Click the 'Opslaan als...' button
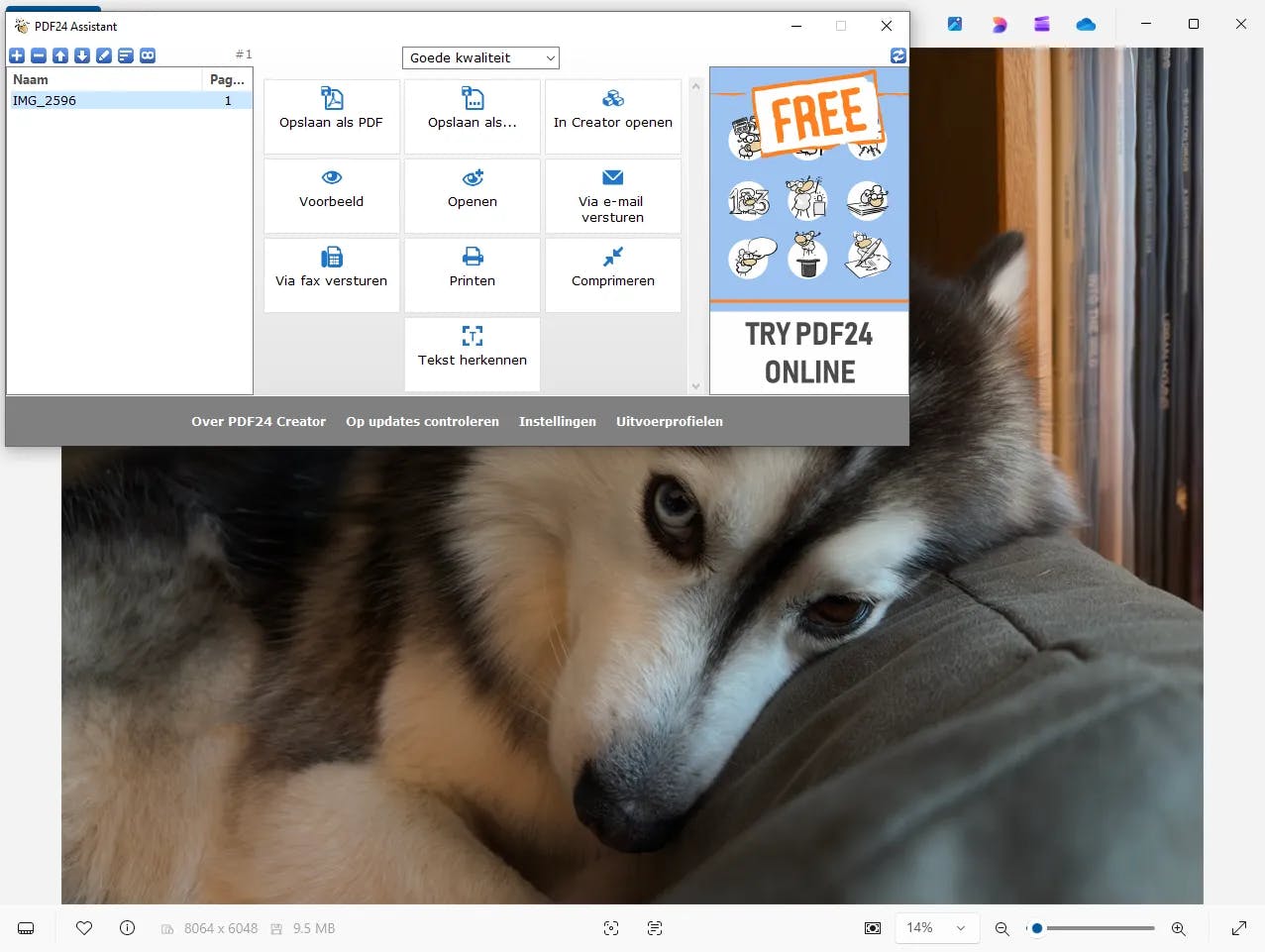Image resolution: width=1265 pixels, height=952 pixels. (x=473, y=117)
